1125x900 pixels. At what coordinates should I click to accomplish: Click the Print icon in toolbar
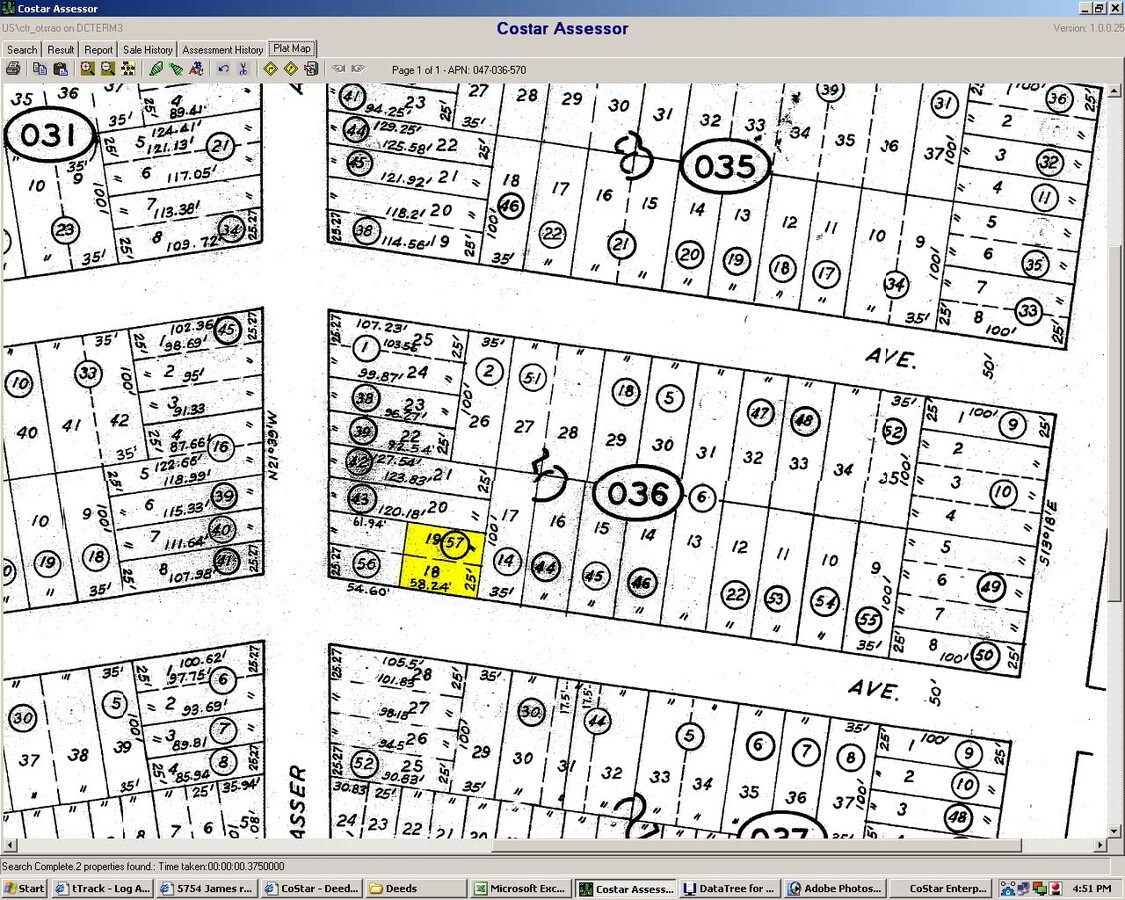pyautogui.click(x=13, y=69)
